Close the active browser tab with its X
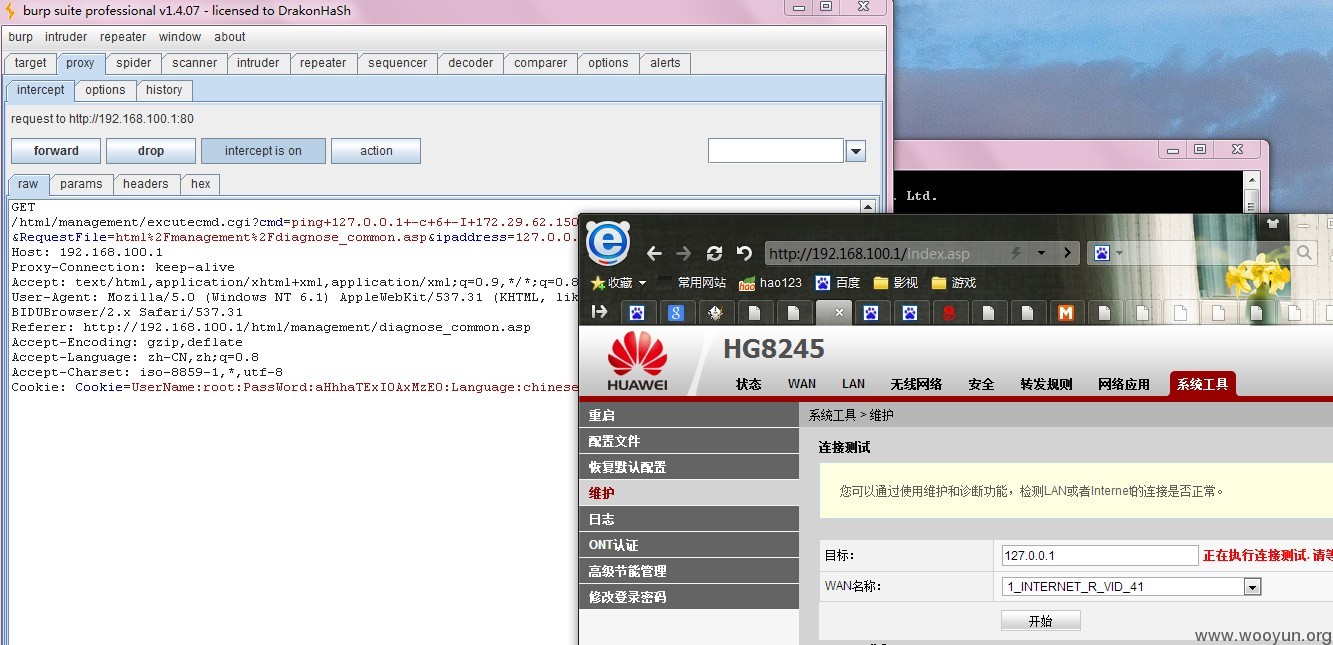Image resolution: width=1333 pixels, height=645 pixels. [x=840, y=313]
